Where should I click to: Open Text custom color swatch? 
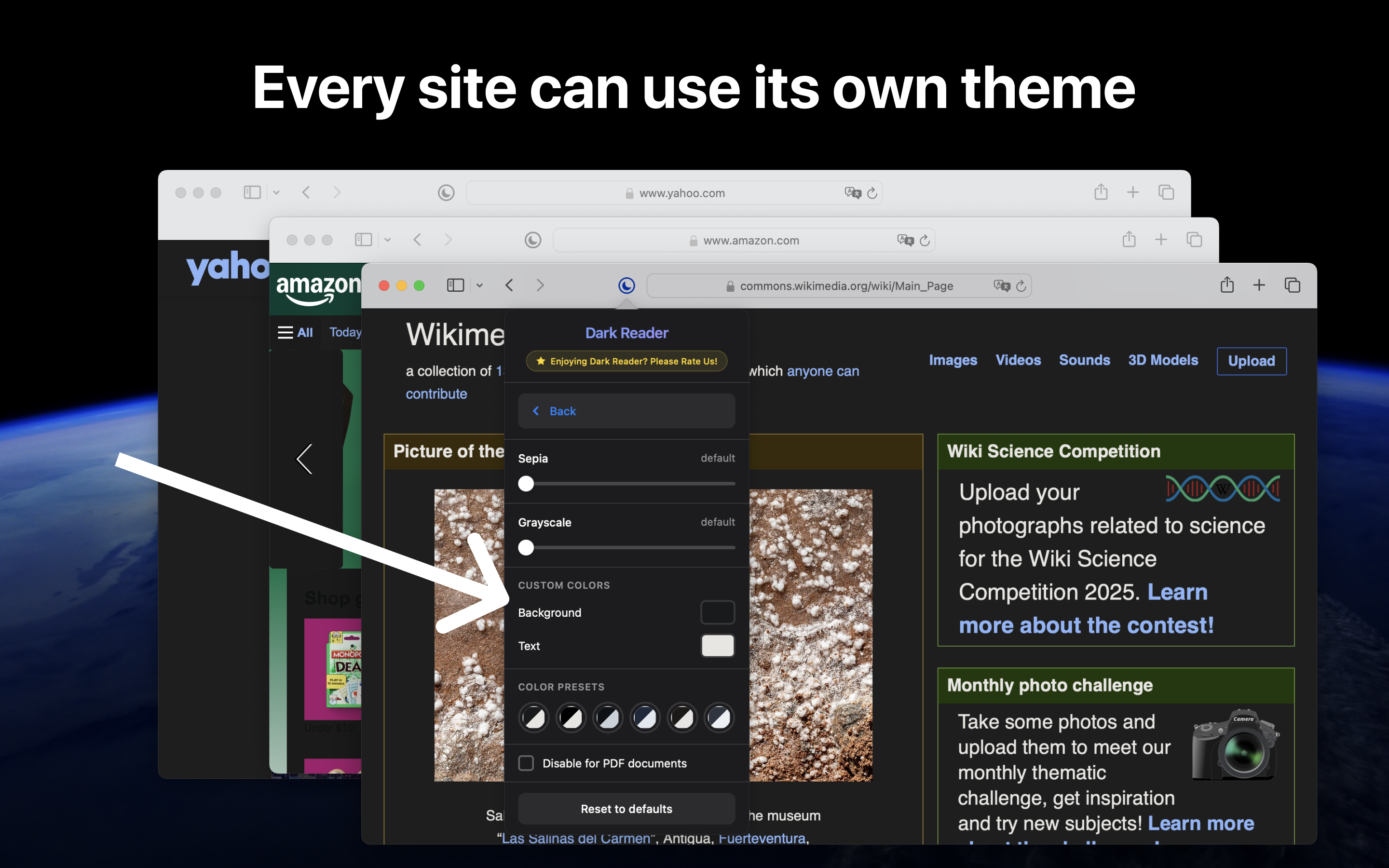pos(718,646)
